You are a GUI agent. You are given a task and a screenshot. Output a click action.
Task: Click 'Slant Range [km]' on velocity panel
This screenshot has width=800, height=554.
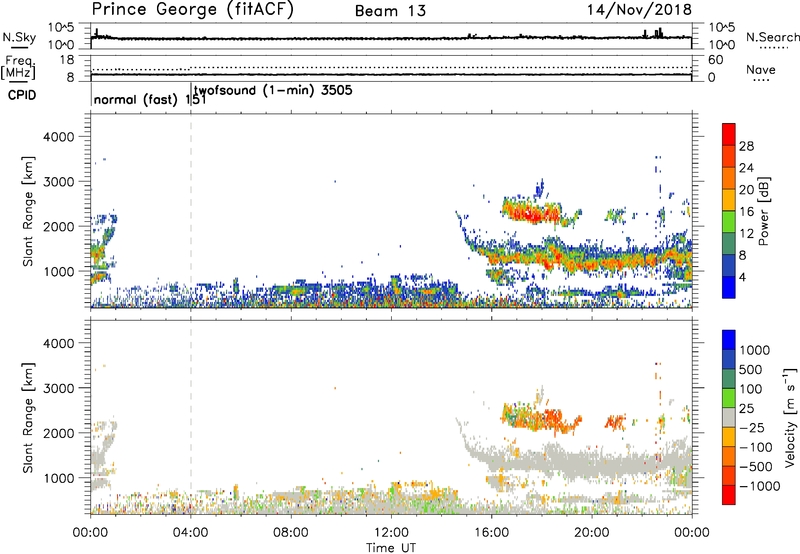click(29, 418)
